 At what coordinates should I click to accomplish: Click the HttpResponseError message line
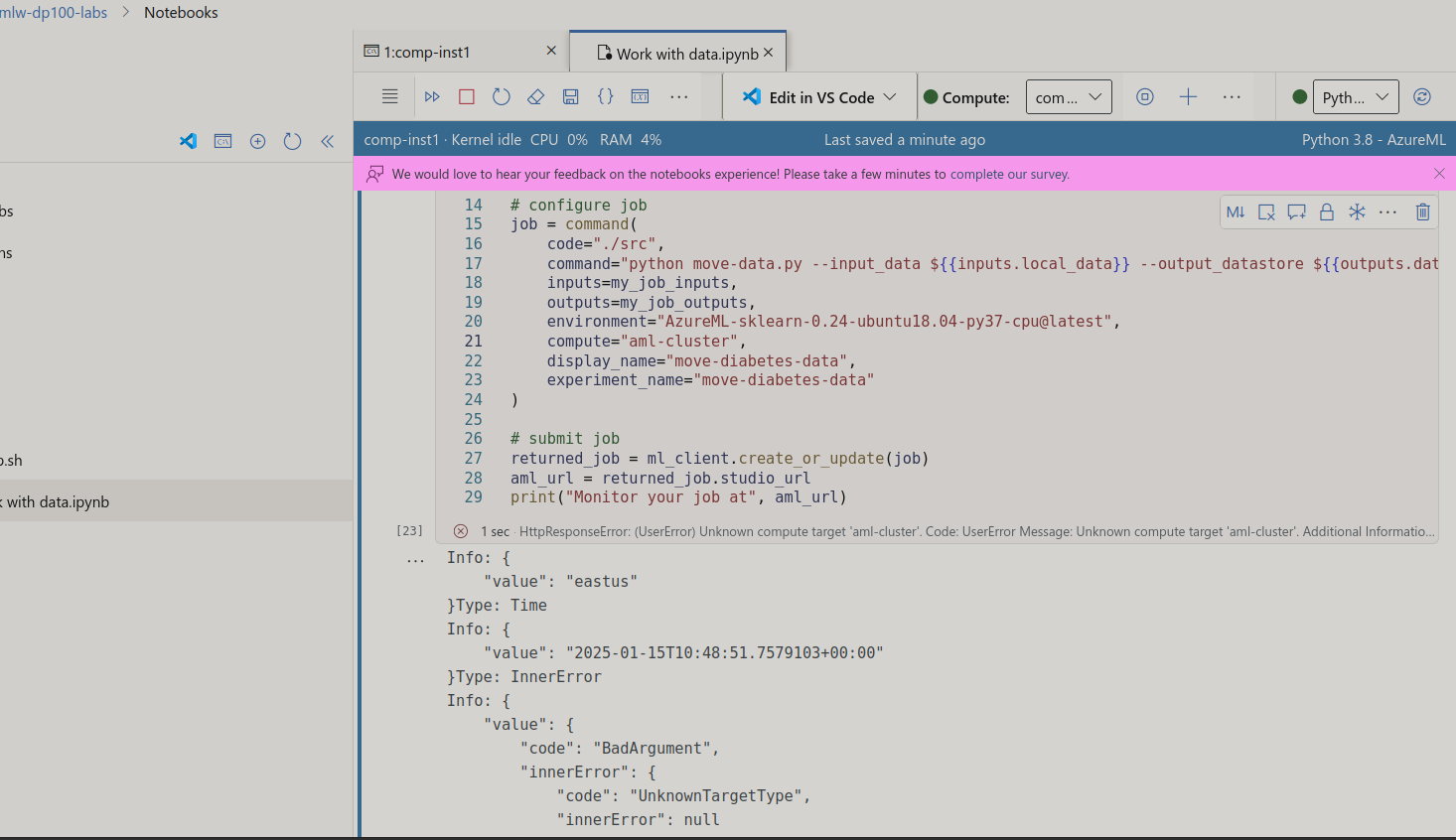[977, 531]
